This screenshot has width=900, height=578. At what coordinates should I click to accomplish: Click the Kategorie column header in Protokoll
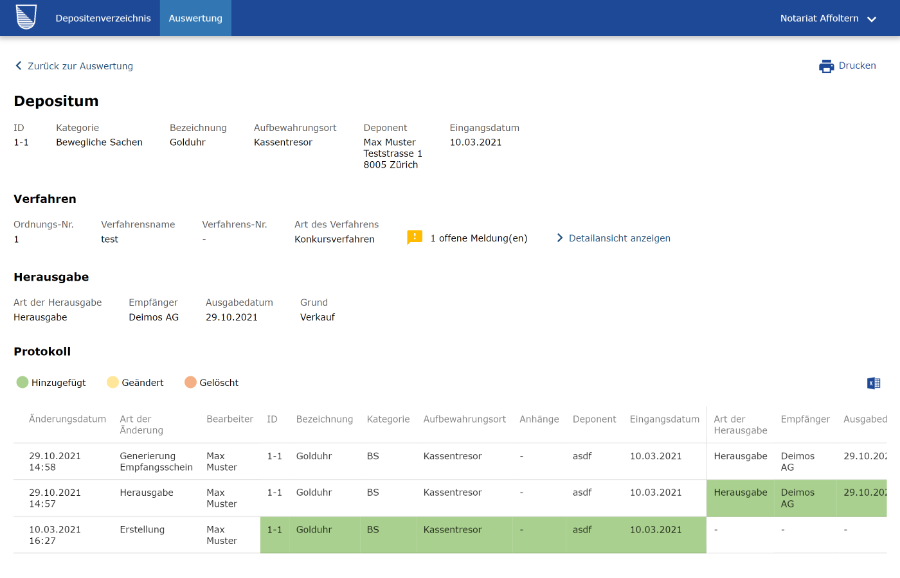388,419
